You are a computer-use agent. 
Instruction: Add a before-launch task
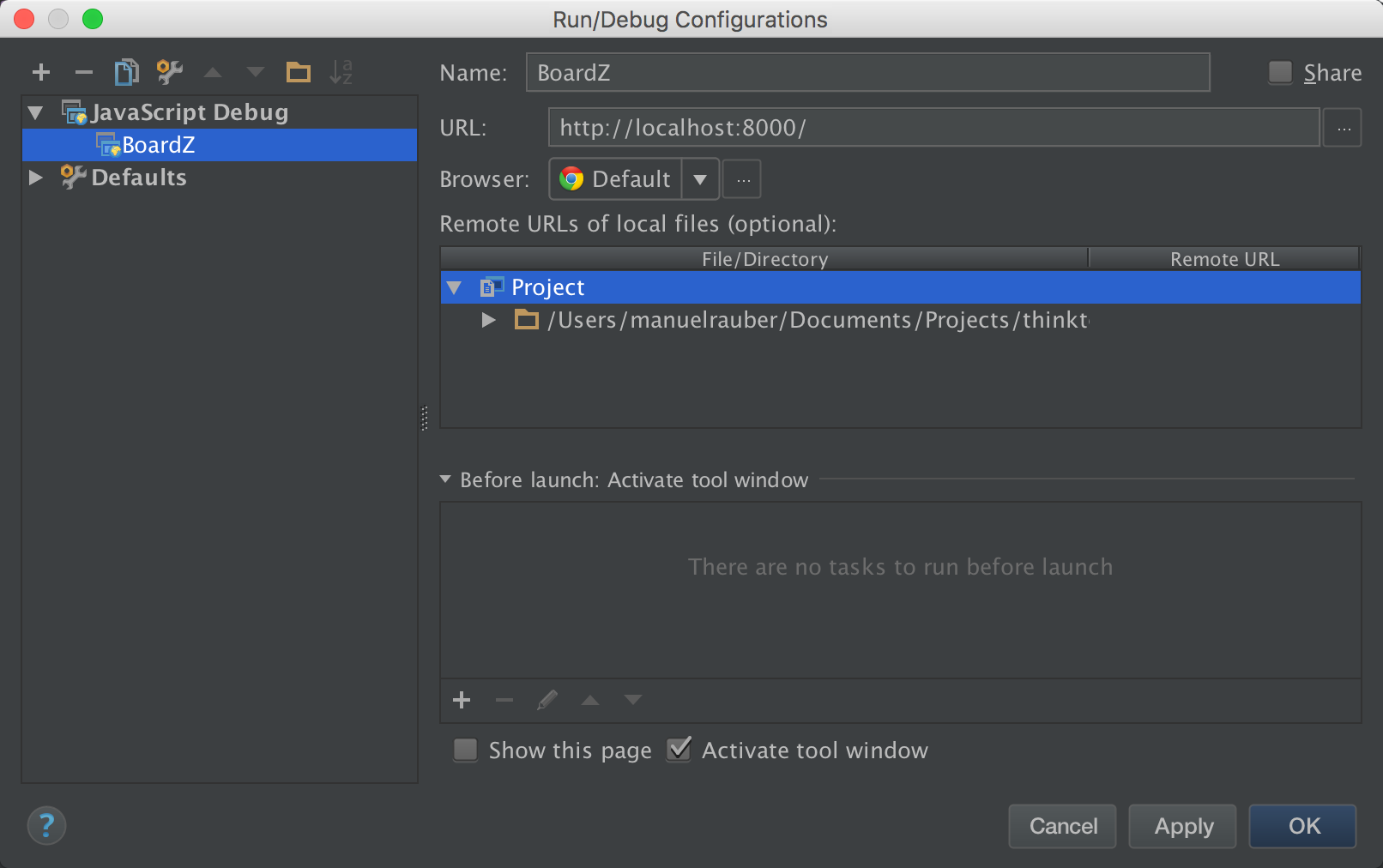(x=462, y=700)
